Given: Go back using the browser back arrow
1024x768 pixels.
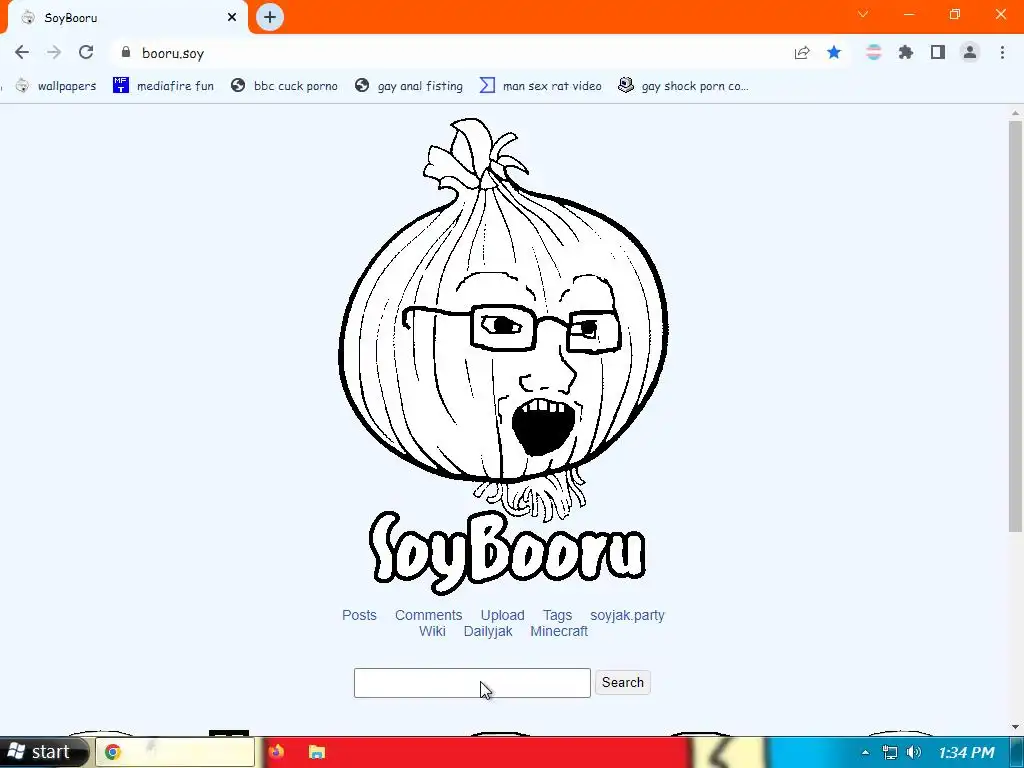Looking at the screenshot, I should coord(22,52).
